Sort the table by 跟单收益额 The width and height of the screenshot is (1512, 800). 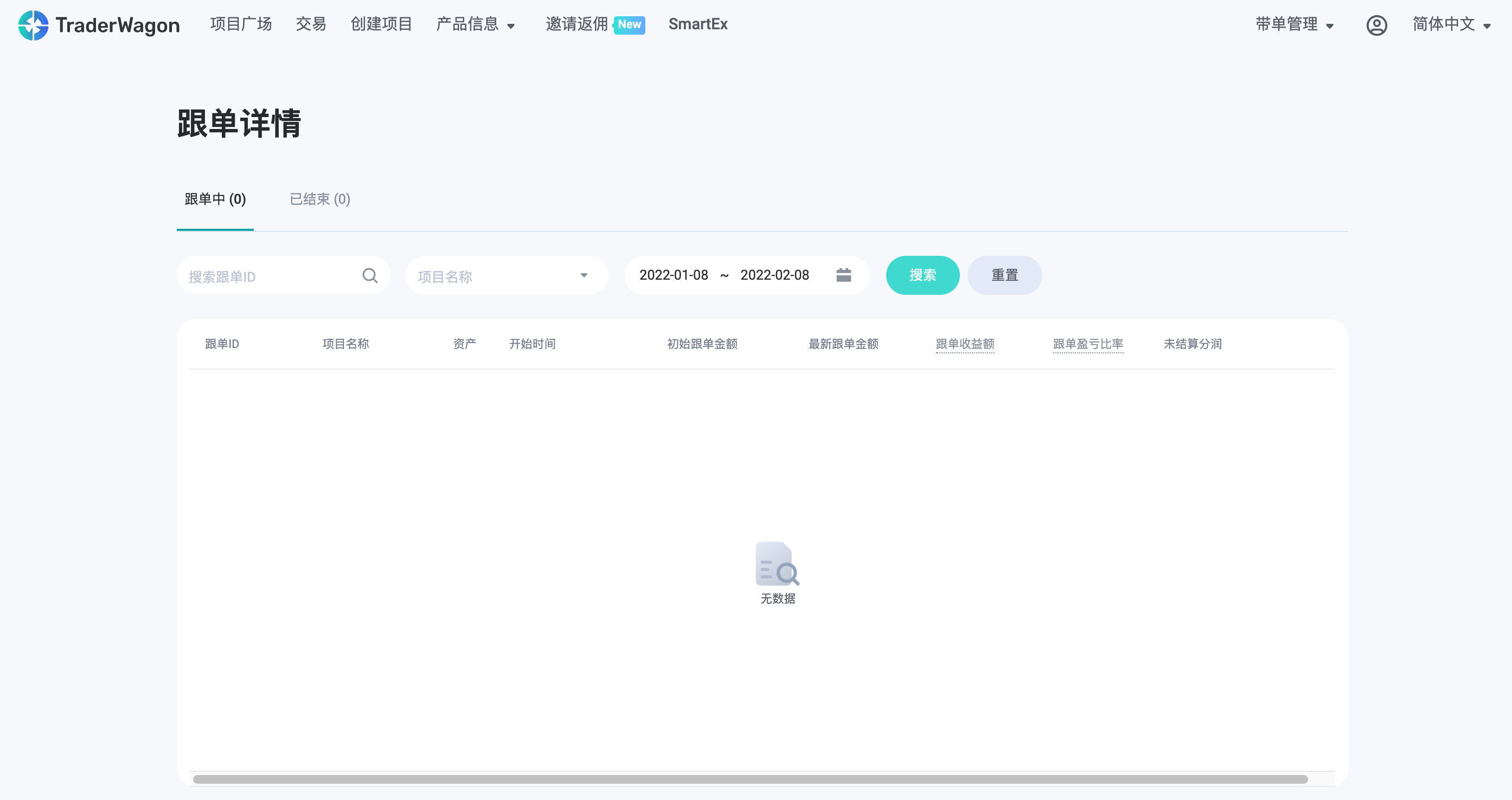(x=965, y=344)
